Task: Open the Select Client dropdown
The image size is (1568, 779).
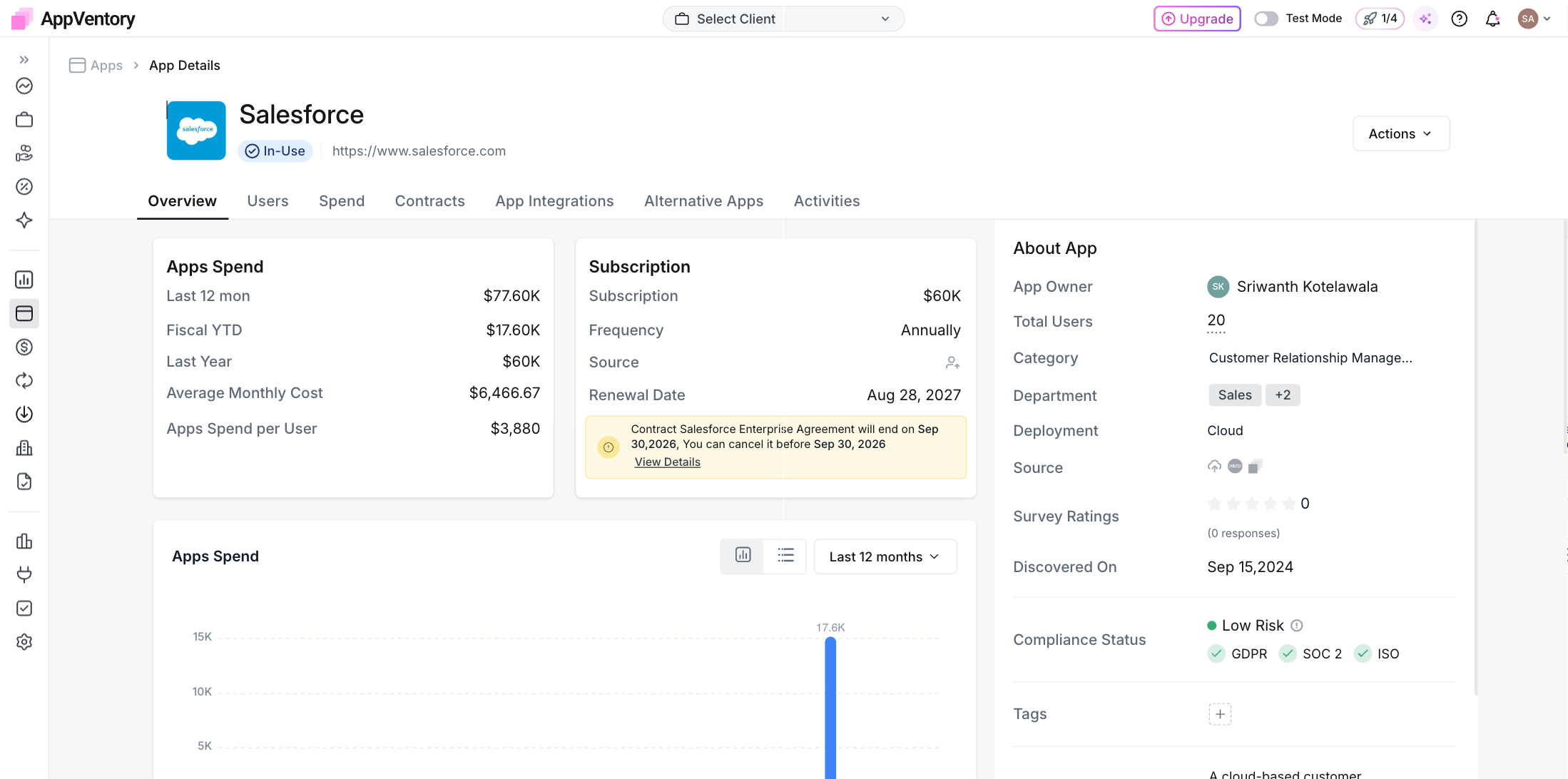Action: [x=783, y=19]
